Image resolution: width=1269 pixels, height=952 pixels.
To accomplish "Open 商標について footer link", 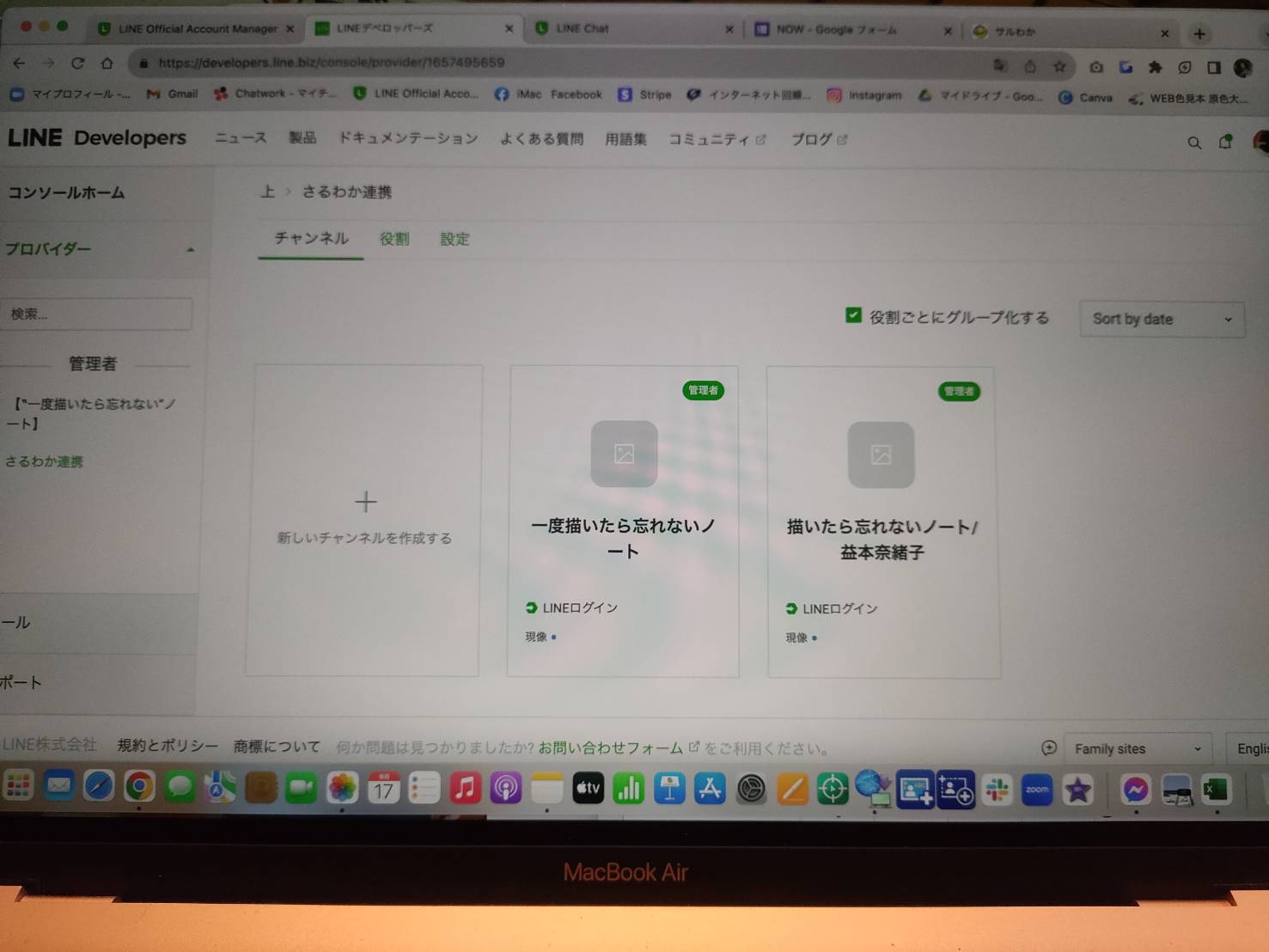I will [x=277, y=747].
